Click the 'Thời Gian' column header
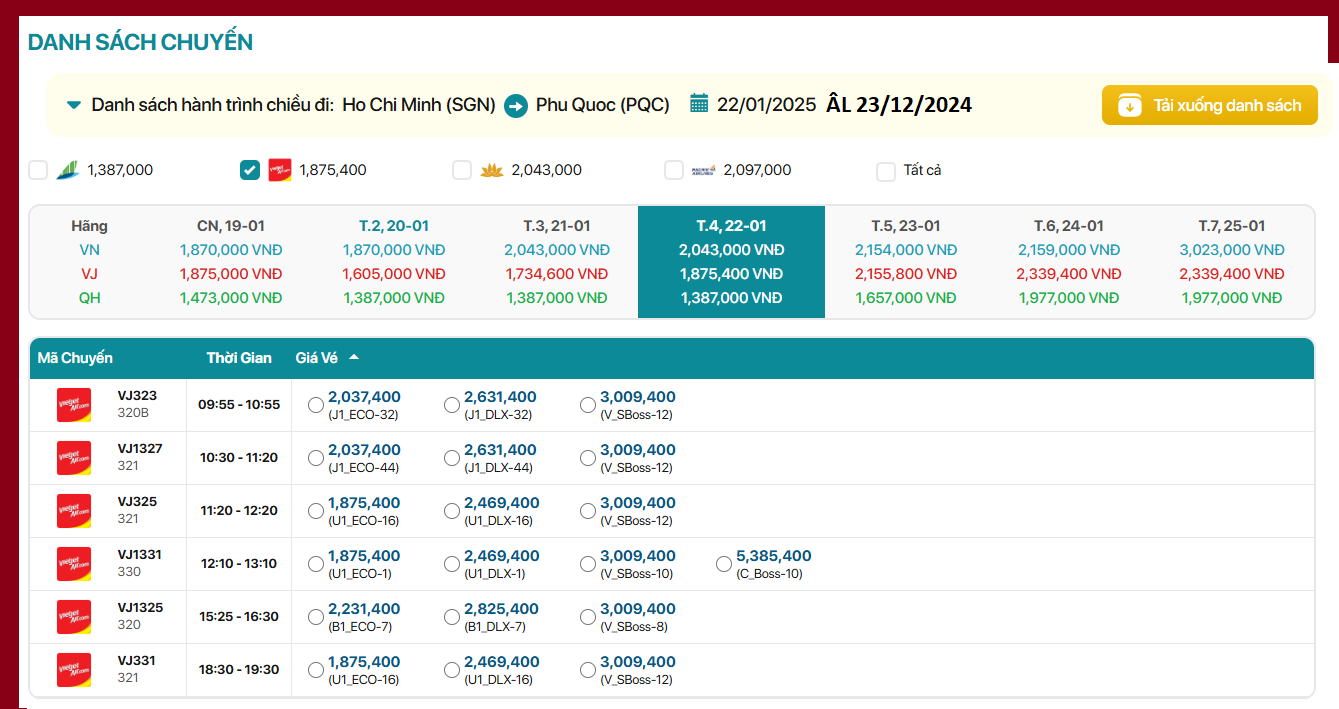The width and height of the screenshot is (1339, 709). tap(239, 358)
